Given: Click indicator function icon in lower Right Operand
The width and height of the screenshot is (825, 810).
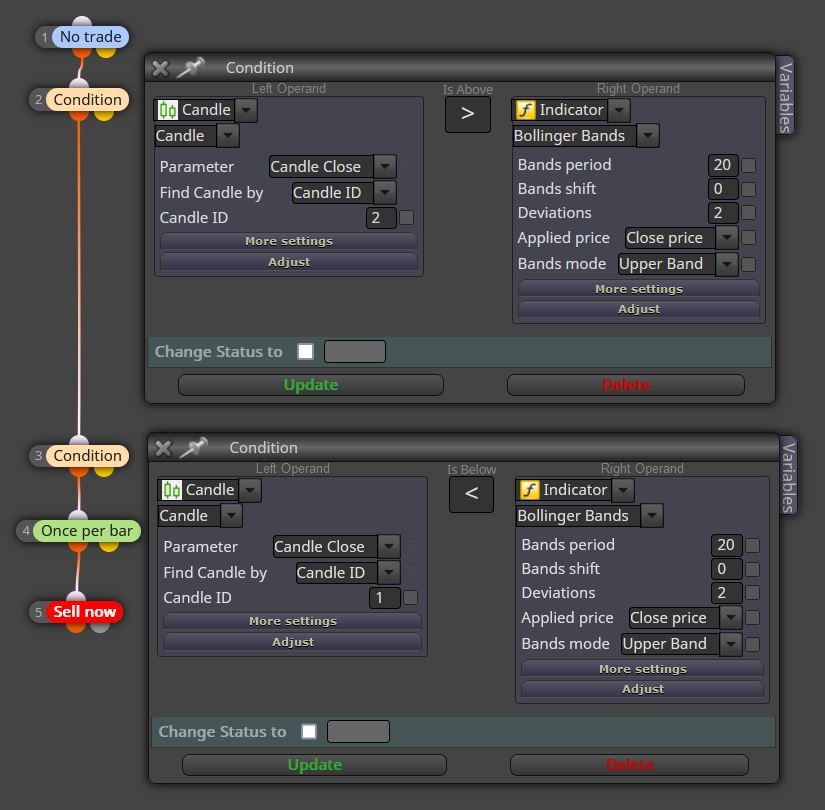Looking at the screenshot, I should point(529,490).
